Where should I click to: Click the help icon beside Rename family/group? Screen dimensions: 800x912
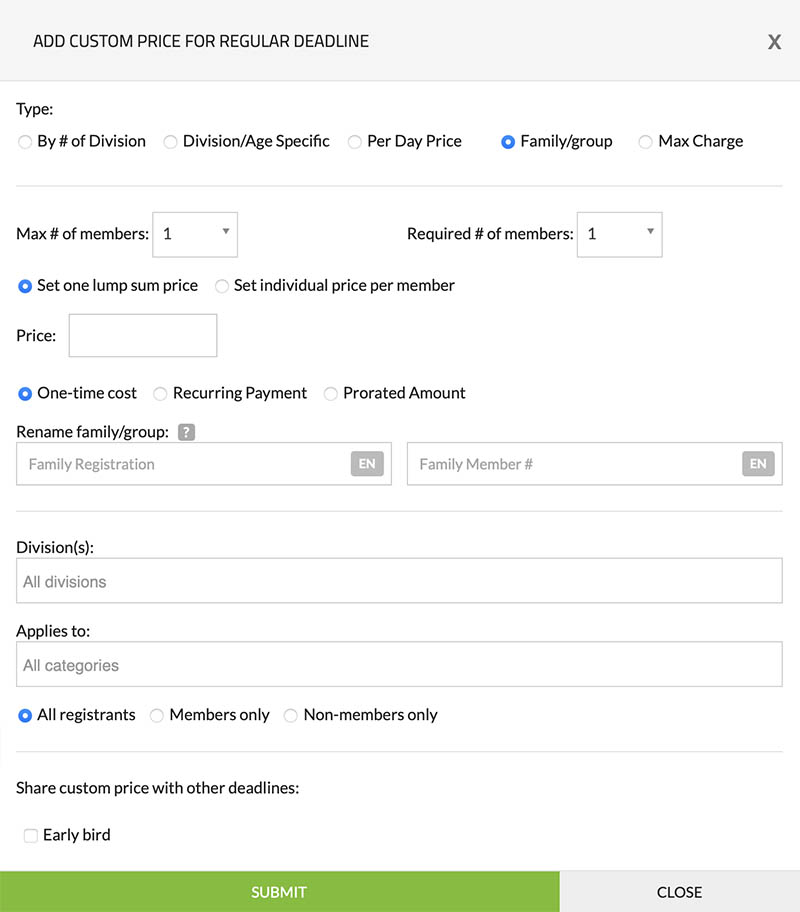pos(186,432)
